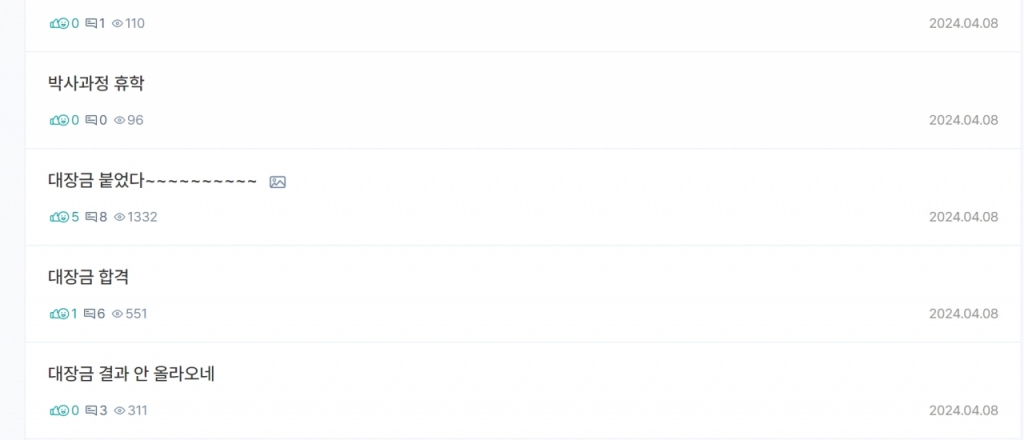
Task: Click the comment icon in the top post row
Action: click(x=91, y=24)
